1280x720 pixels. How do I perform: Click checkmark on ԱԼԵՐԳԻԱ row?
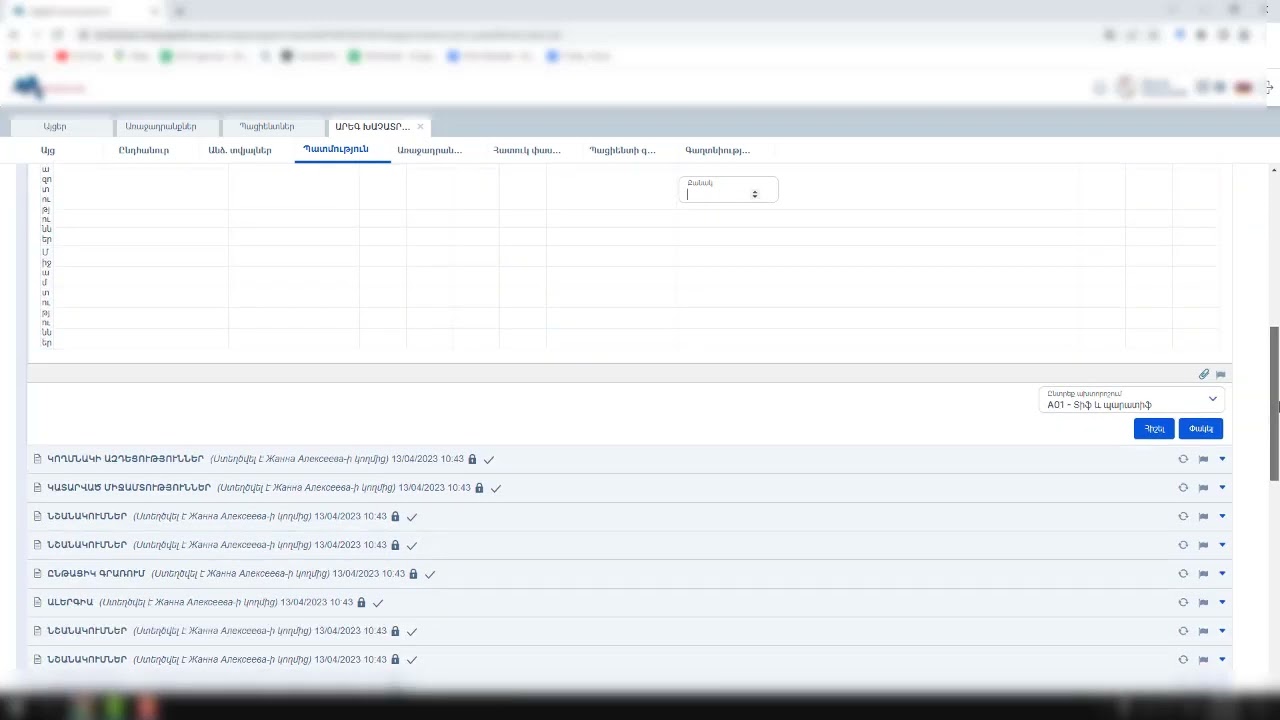[x=378, y=603]
